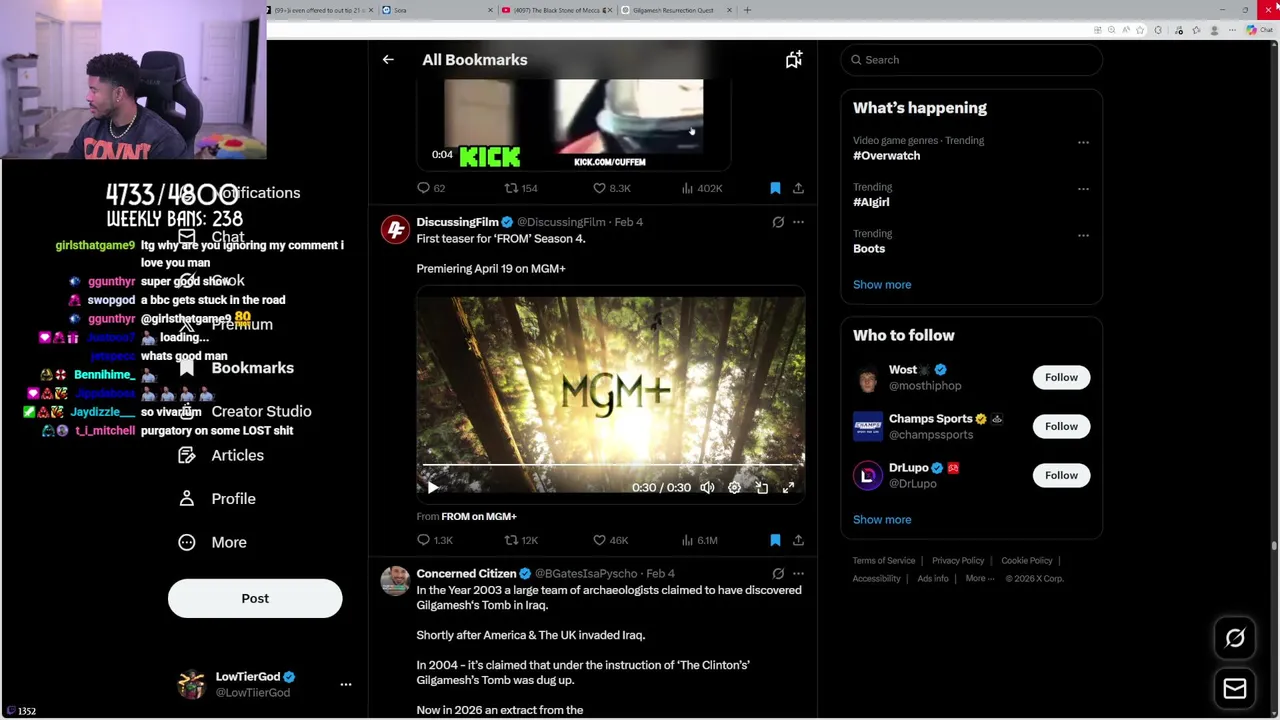
Task: Open replies on DiscussingFilm post, 1.3K
Action: click(435, 540)
